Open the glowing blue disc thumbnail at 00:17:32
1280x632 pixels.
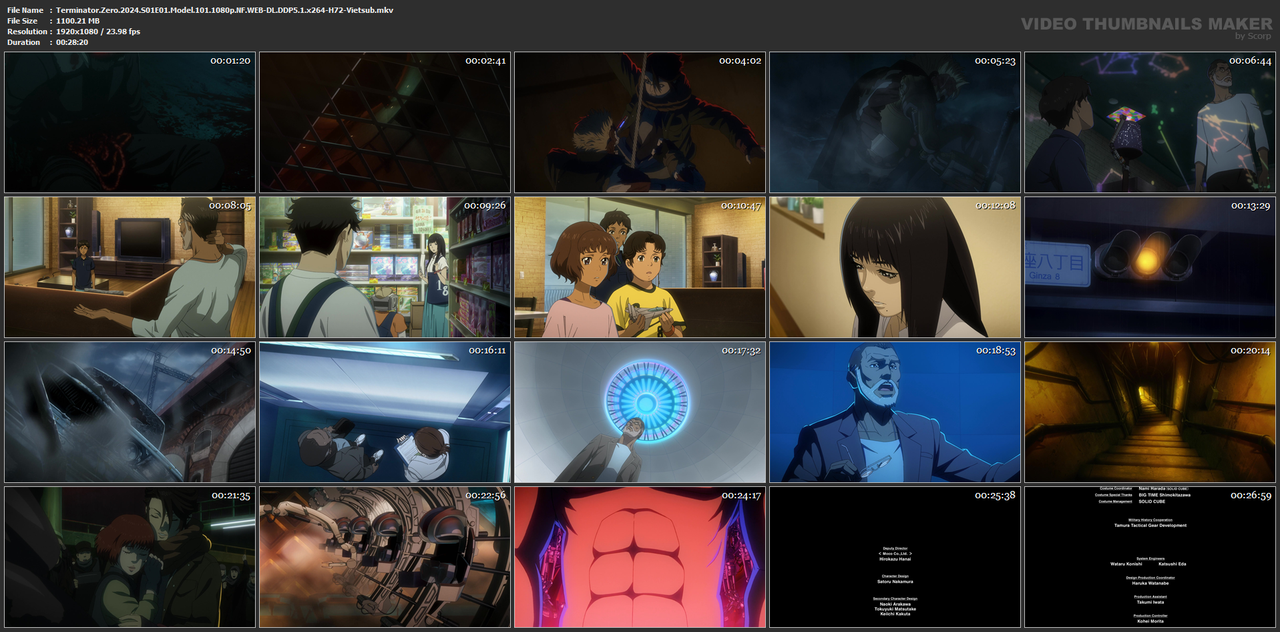640,412
